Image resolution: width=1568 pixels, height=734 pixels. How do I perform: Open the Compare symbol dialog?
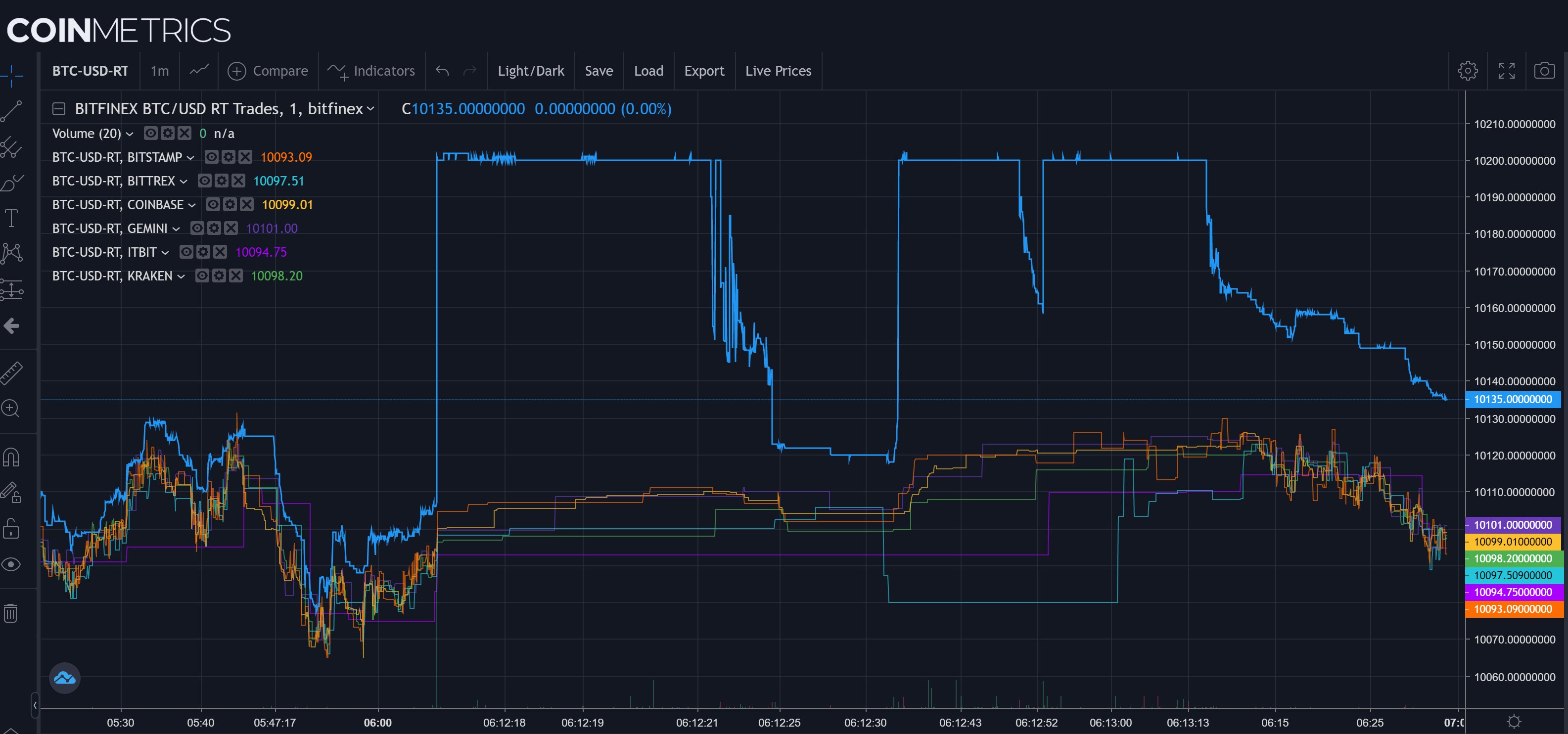click(268, 71)
